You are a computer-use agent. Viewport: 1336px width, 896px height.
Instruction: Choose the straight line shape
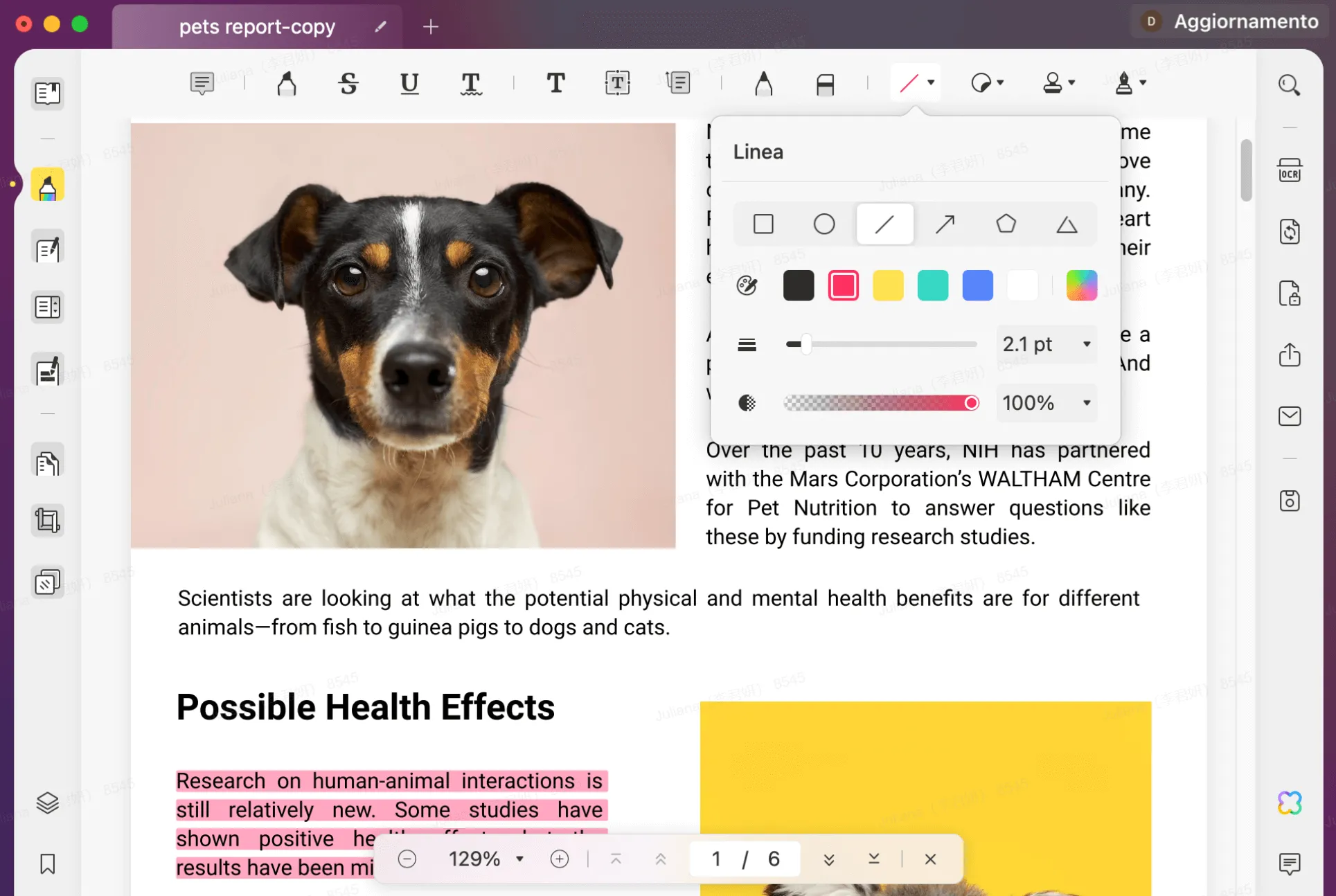tap(884, 224)
